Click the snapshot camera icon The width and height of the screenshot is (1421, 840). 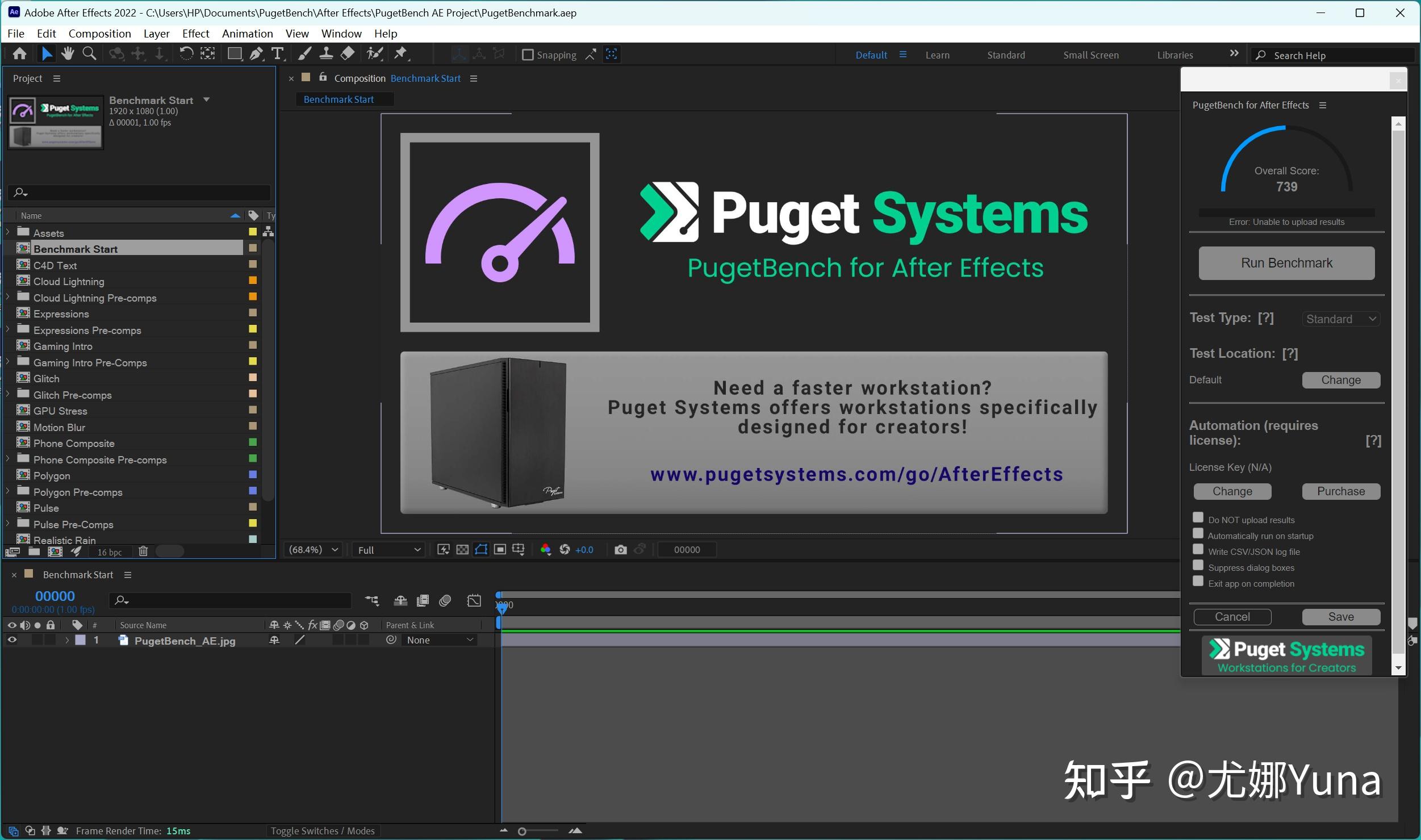pos(621,550)
